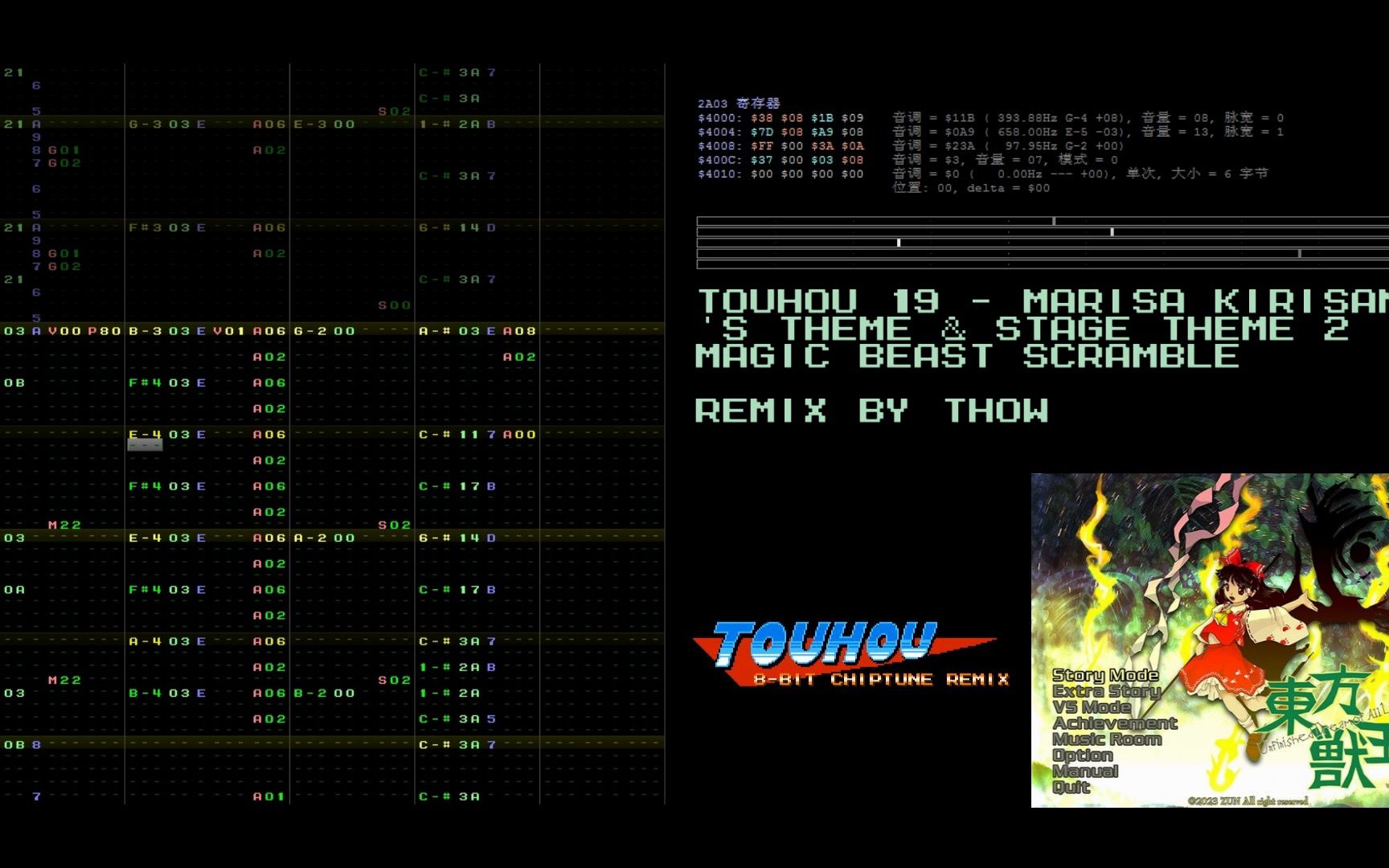This screenshot has height=868, width=1389.
Task: Click the 'A01' effect cell in bottom row
Action: pos(269,796)
